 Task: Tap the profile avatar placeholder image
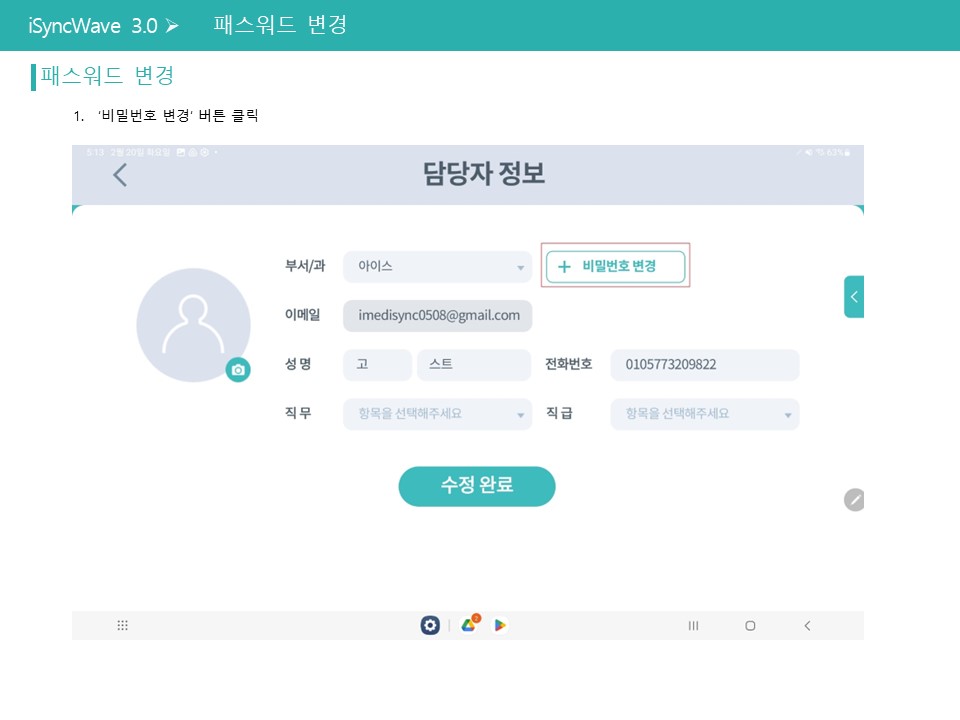click(193, 325)
